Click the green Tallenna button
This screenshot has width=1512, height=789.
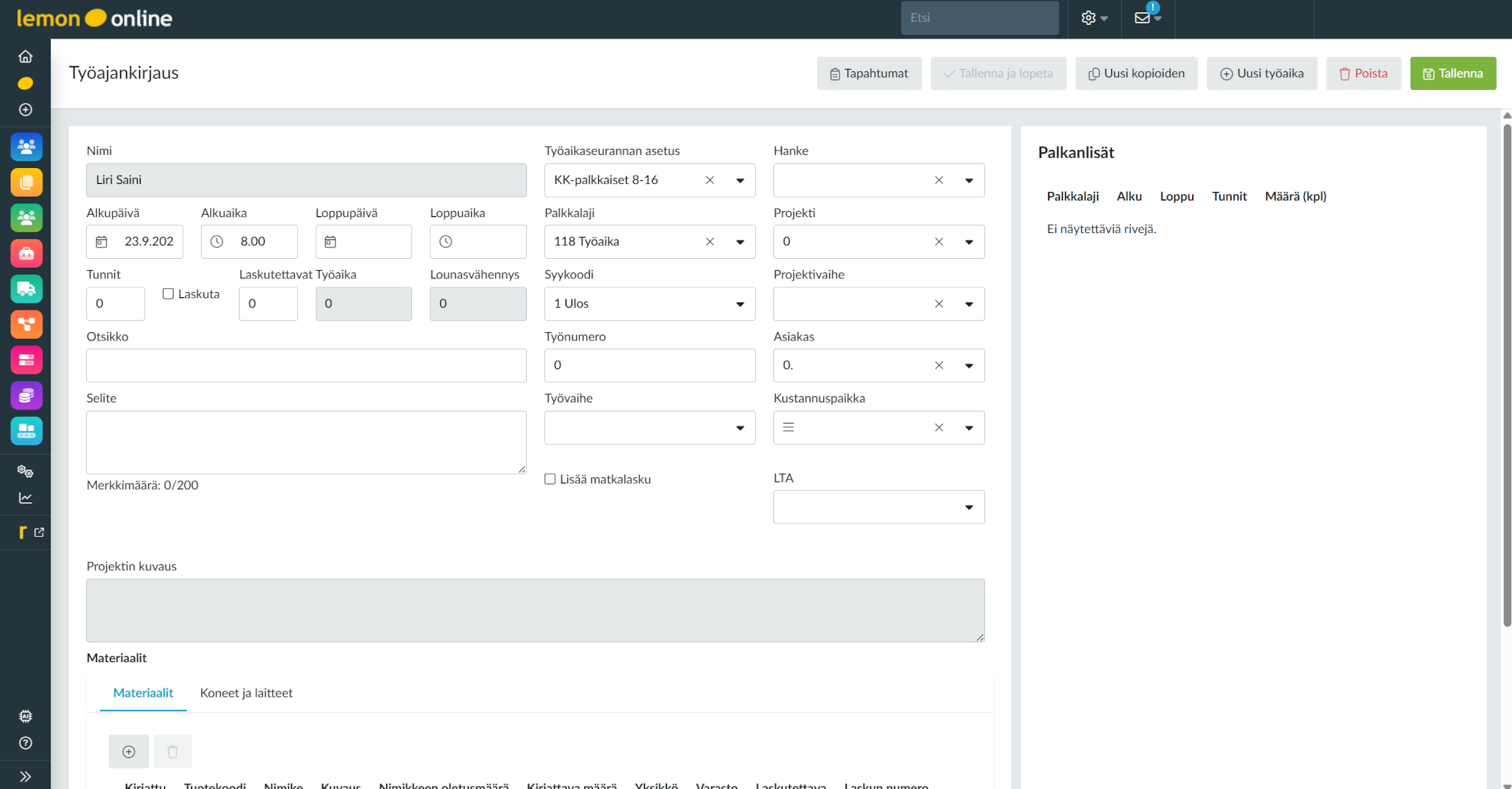tap(1452, 73)
